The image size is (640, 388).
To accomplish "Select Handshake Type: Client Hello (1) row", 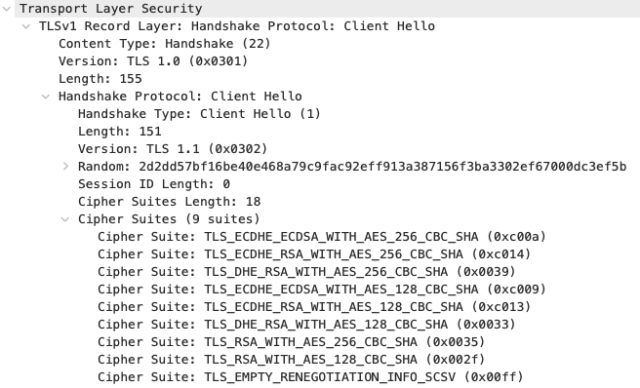I will (x=199, y=114).
